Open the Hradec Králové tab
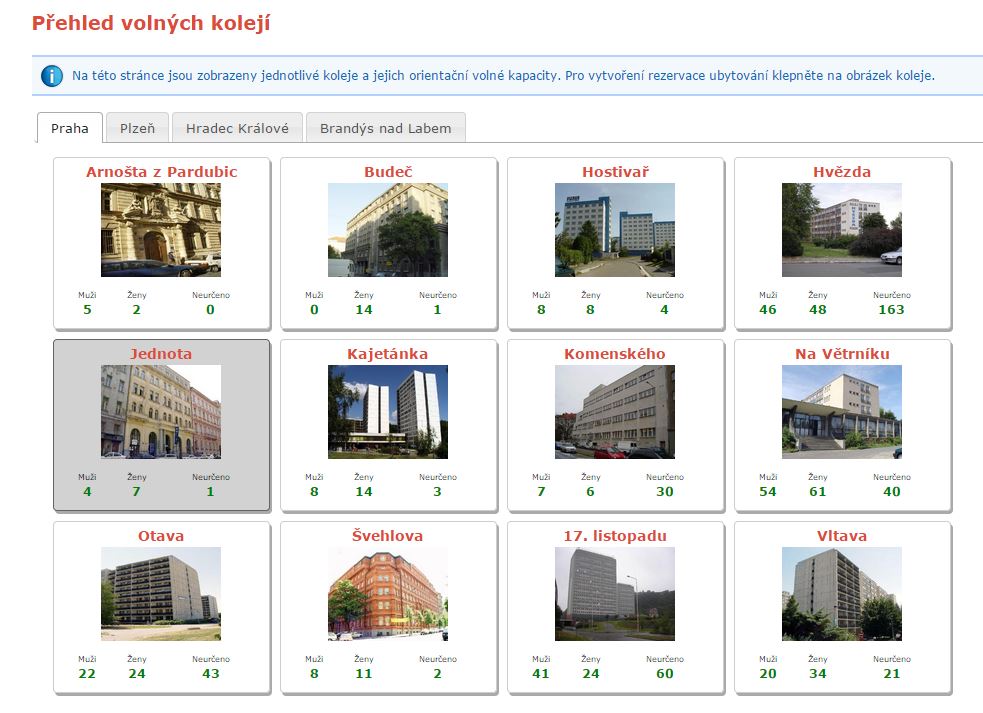Image resolution: width=983 pixels, height=713 pixels. pyautogui.click(x=237, y=128)
